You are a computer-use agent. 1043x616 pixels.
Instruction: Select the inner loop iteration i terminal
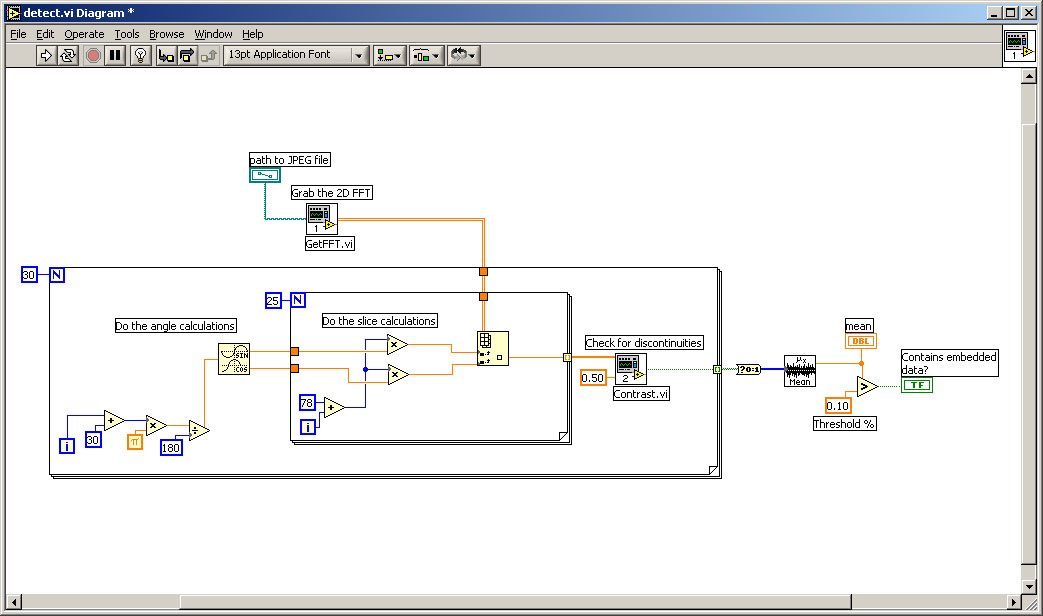[x=308, y=426]
